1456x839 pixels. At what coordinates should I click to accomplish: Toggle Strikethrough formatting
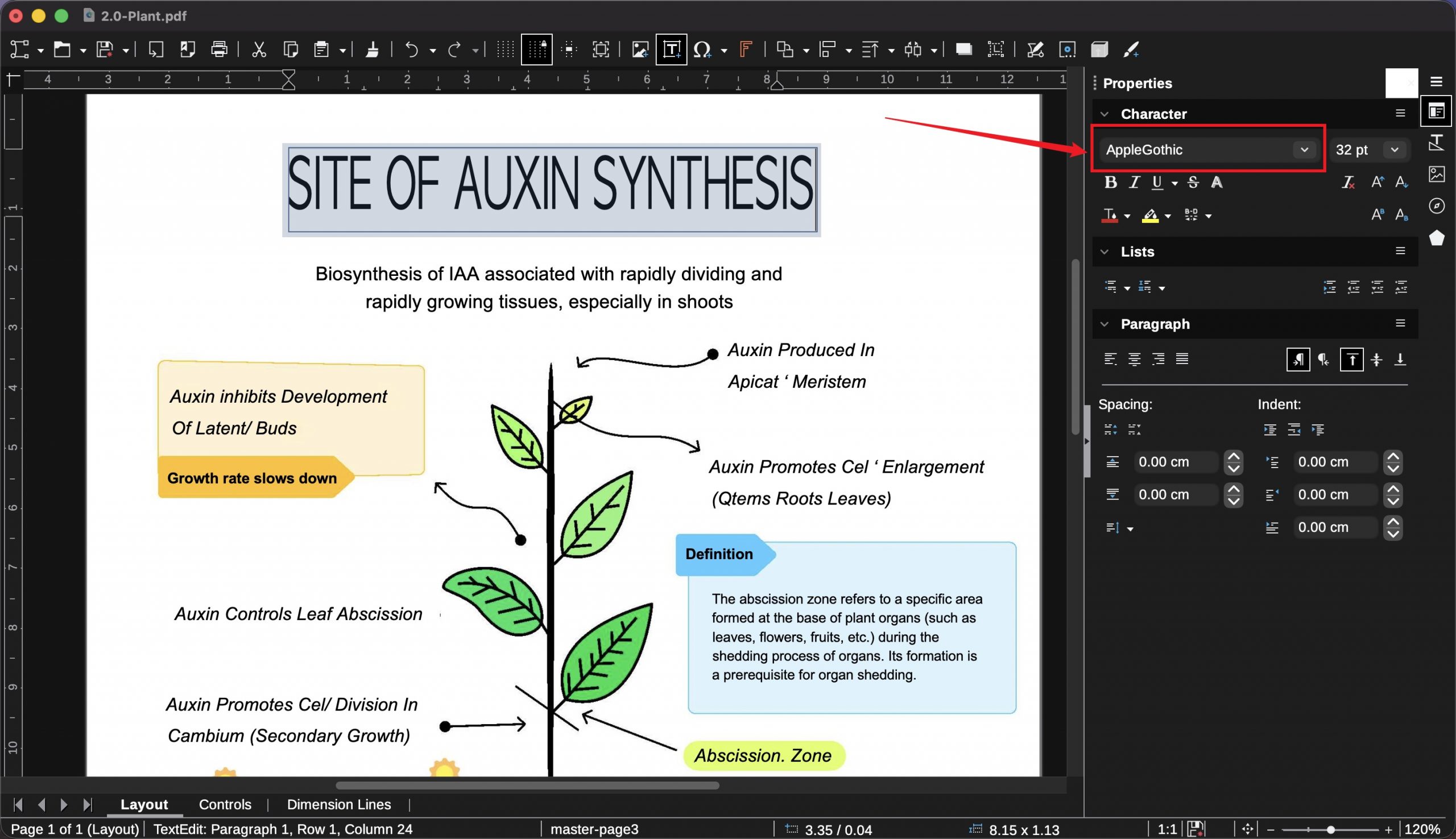click(1193, 183)
